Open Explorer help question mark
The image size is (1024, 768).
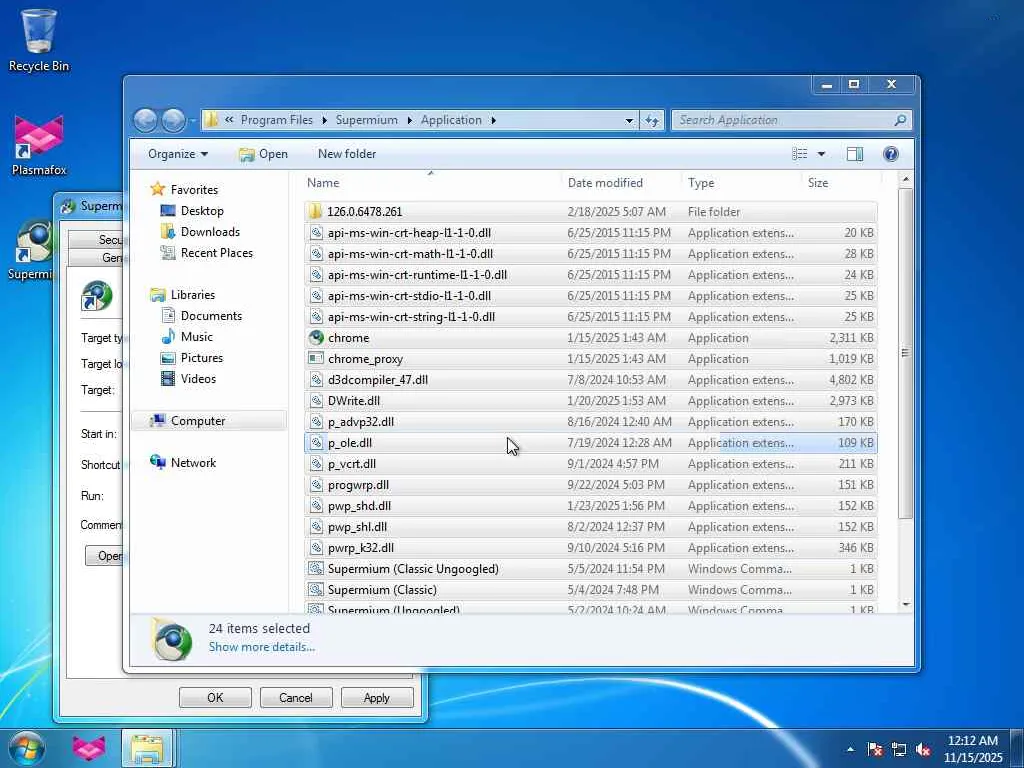pos(891,153)
